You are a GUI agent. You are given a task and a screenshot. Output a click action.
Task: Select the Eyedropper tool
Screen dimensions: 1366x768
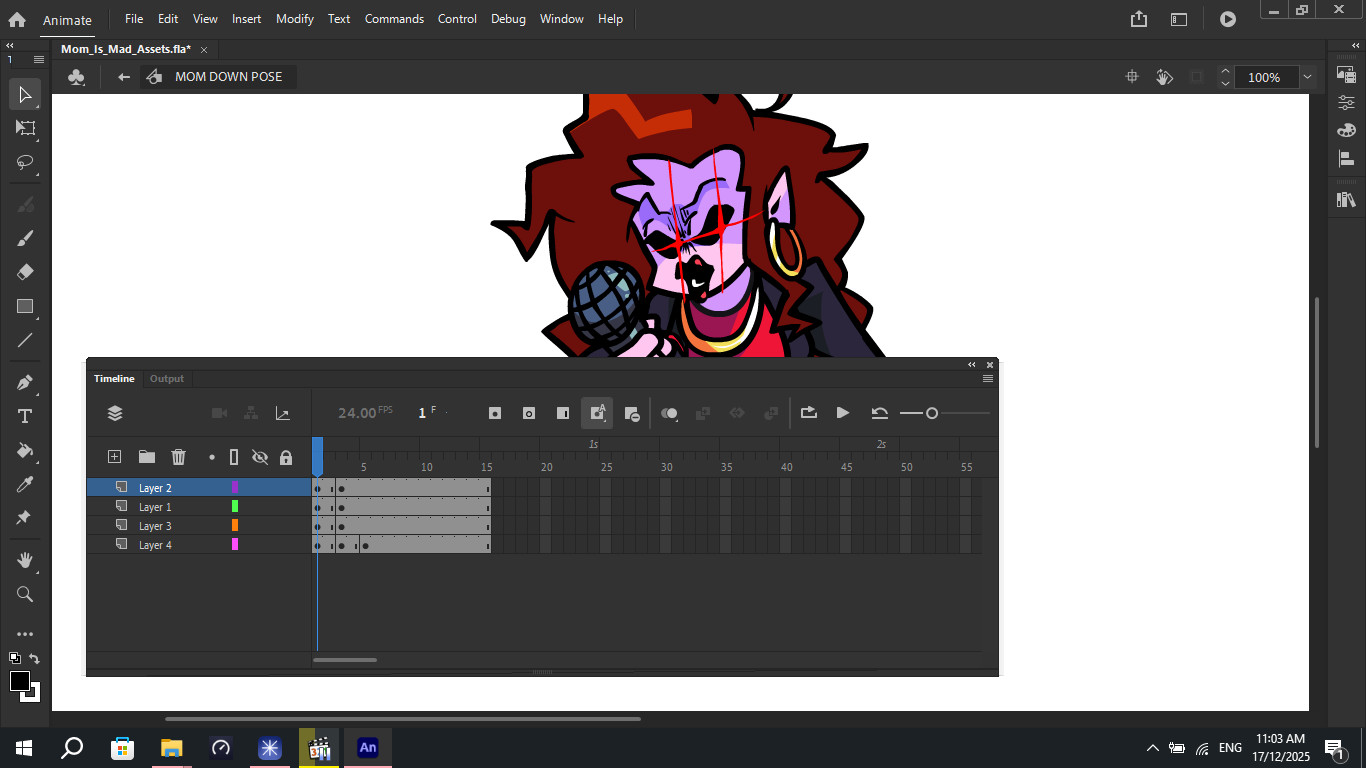pos(25,485)
